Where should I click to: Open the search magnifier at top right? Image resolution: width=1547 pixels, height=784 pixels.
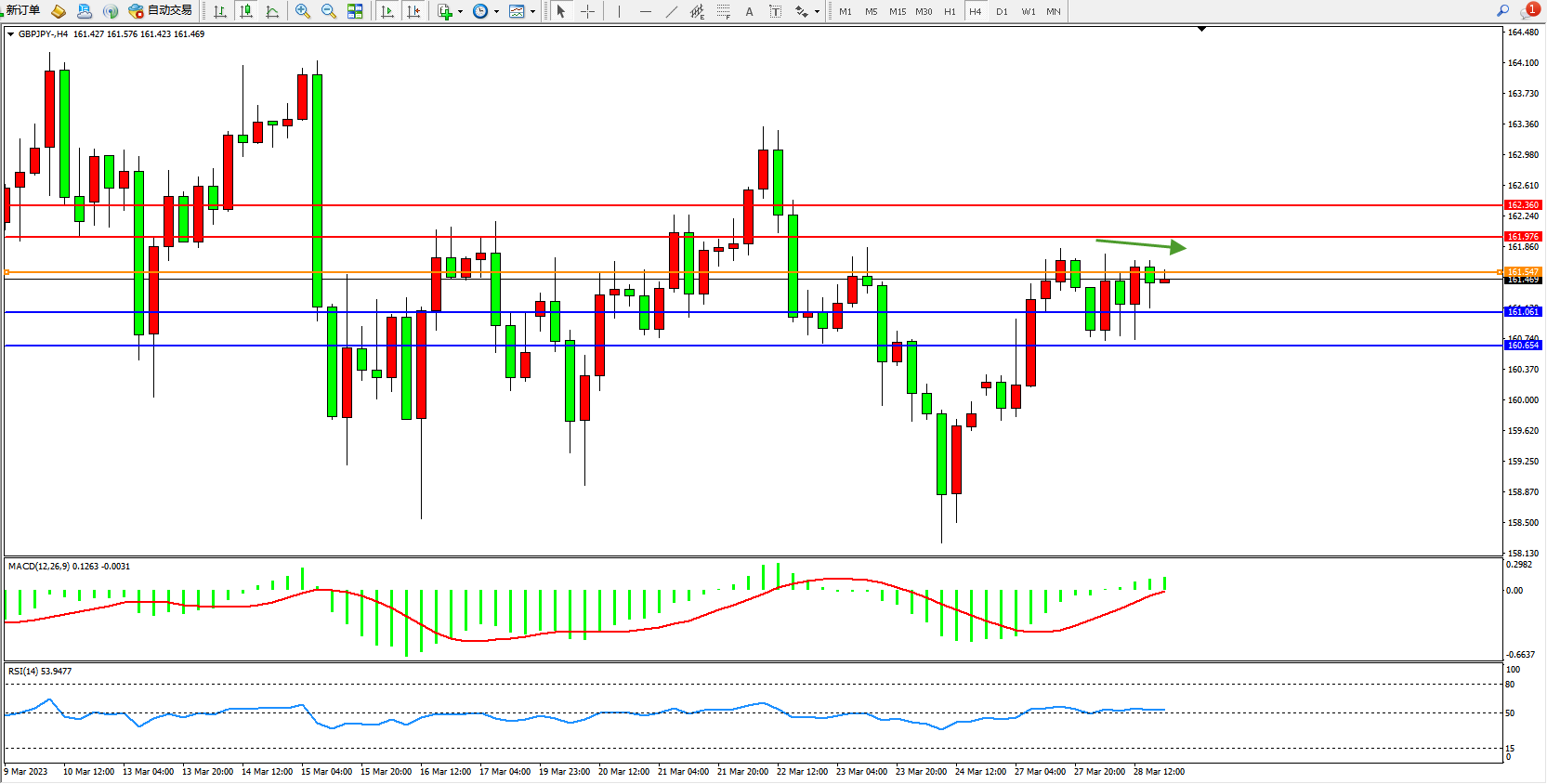(x=1502, y=11)
